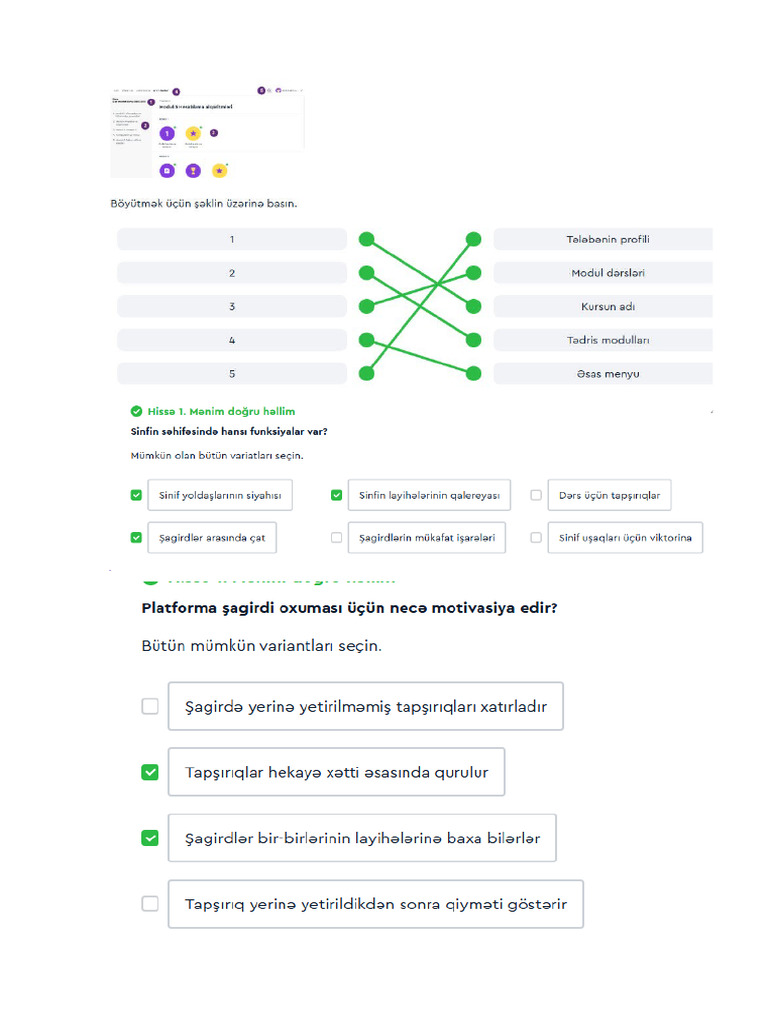The image size is (768, 1024).
Task: Select the Sinif uşaqları üçün viktorina option
Action: point(625,537)
